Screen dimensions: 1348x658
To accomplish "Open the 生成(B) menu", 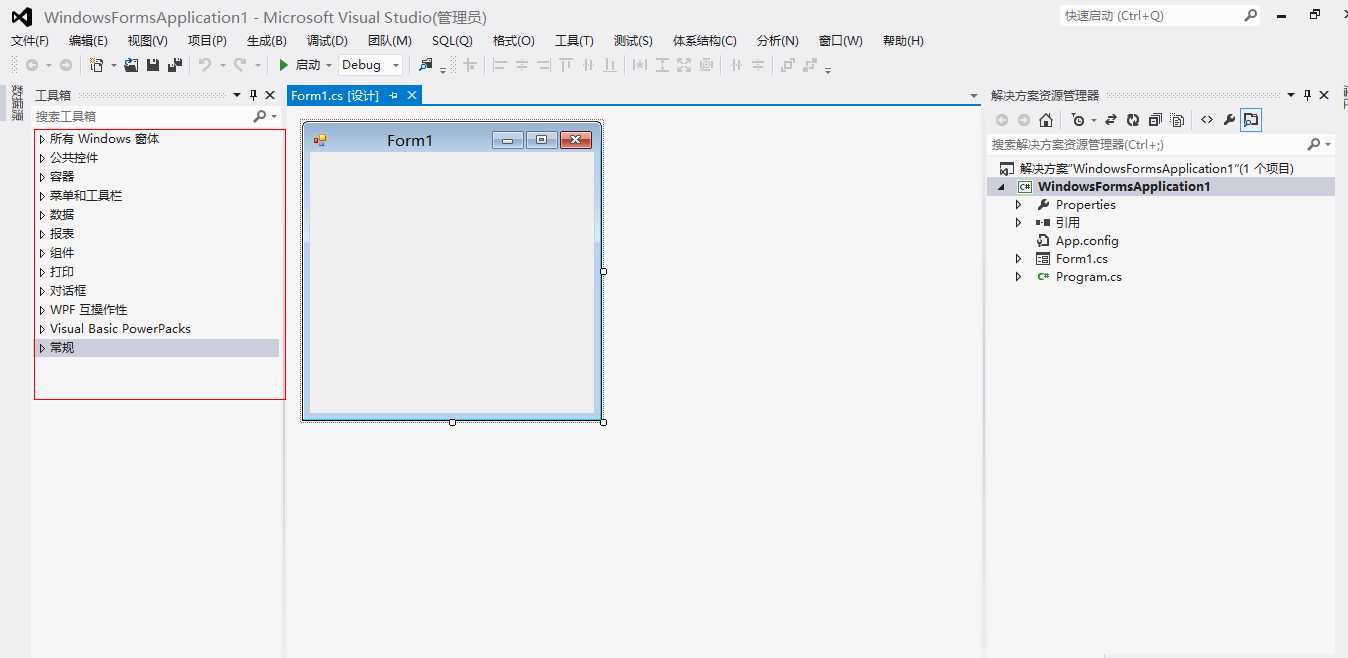I will point(267,40).
